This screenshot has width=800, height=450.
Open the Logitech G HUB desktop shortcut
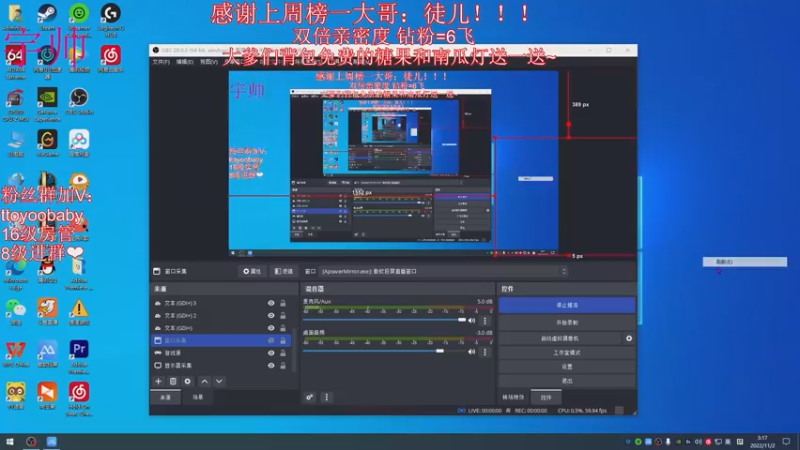(110, 19)
